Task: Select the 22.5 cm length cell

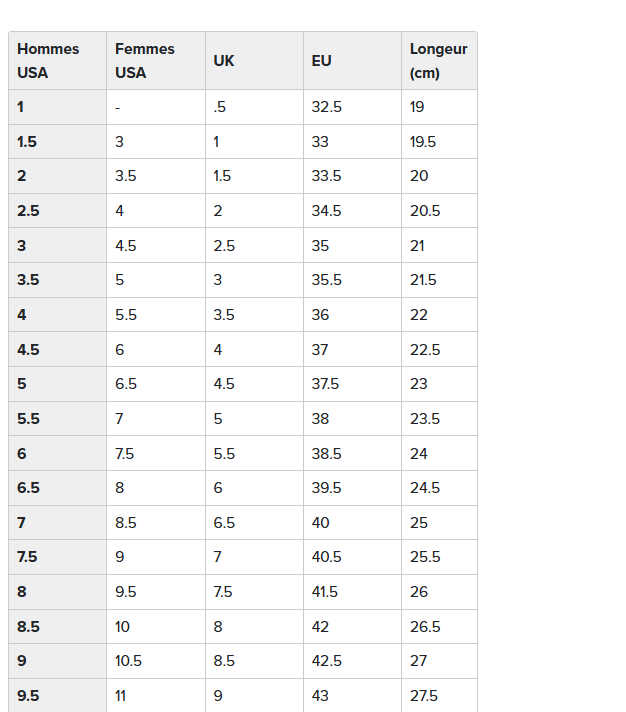Action: coord(425,350)
